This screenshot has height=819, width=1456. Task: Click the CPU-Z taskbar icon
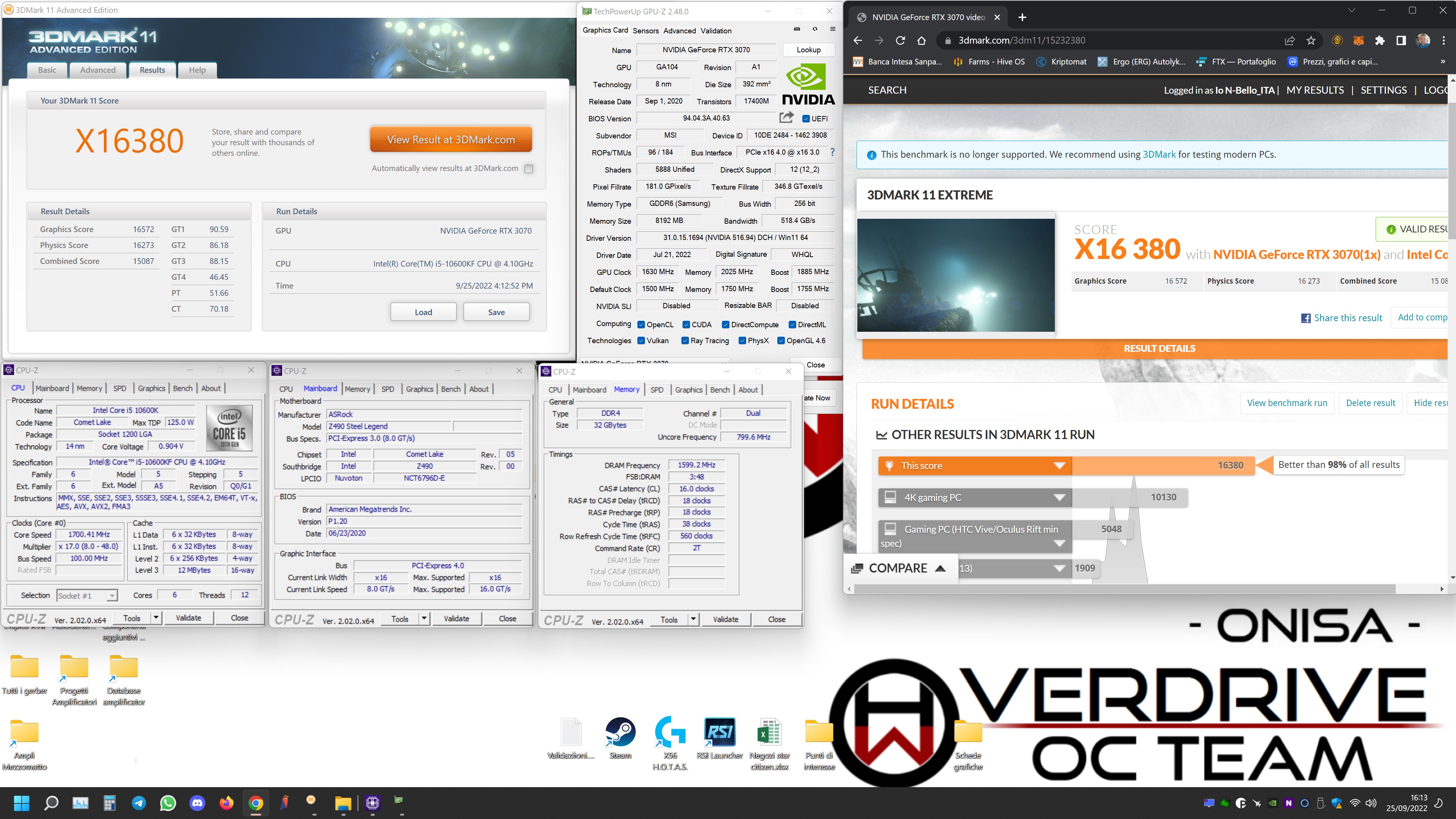[x=372, y=803]
